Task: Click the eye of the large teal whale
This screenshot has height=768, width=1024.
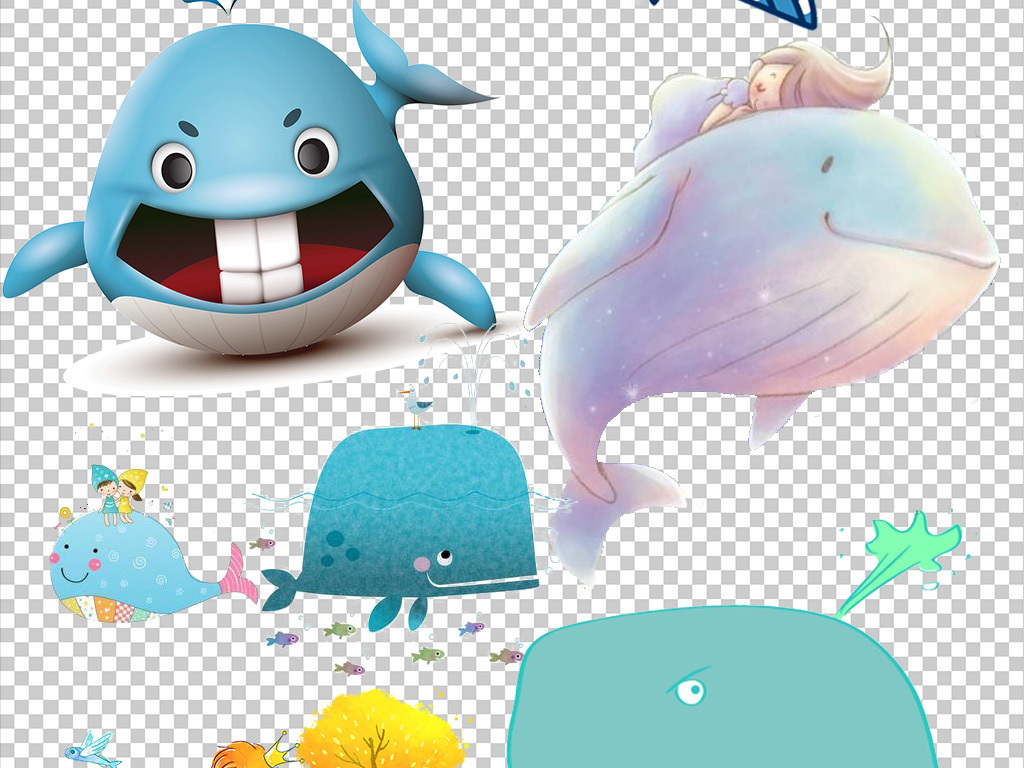Action: coord(688,690)
